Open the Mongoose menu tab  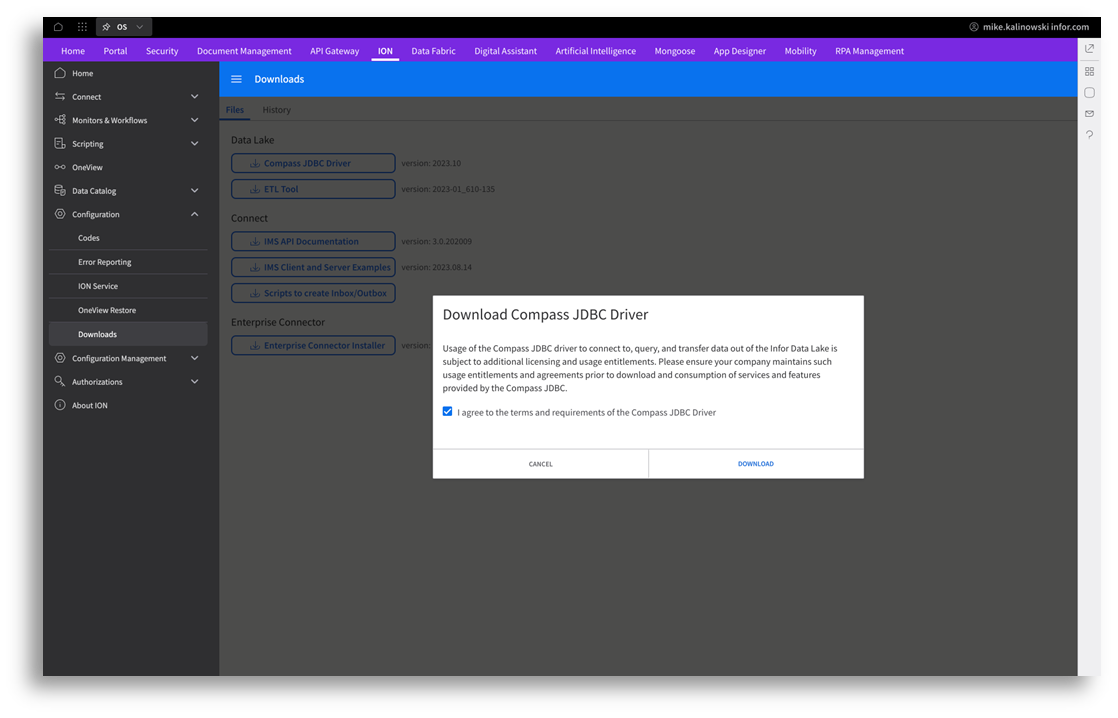pos(675,51)
